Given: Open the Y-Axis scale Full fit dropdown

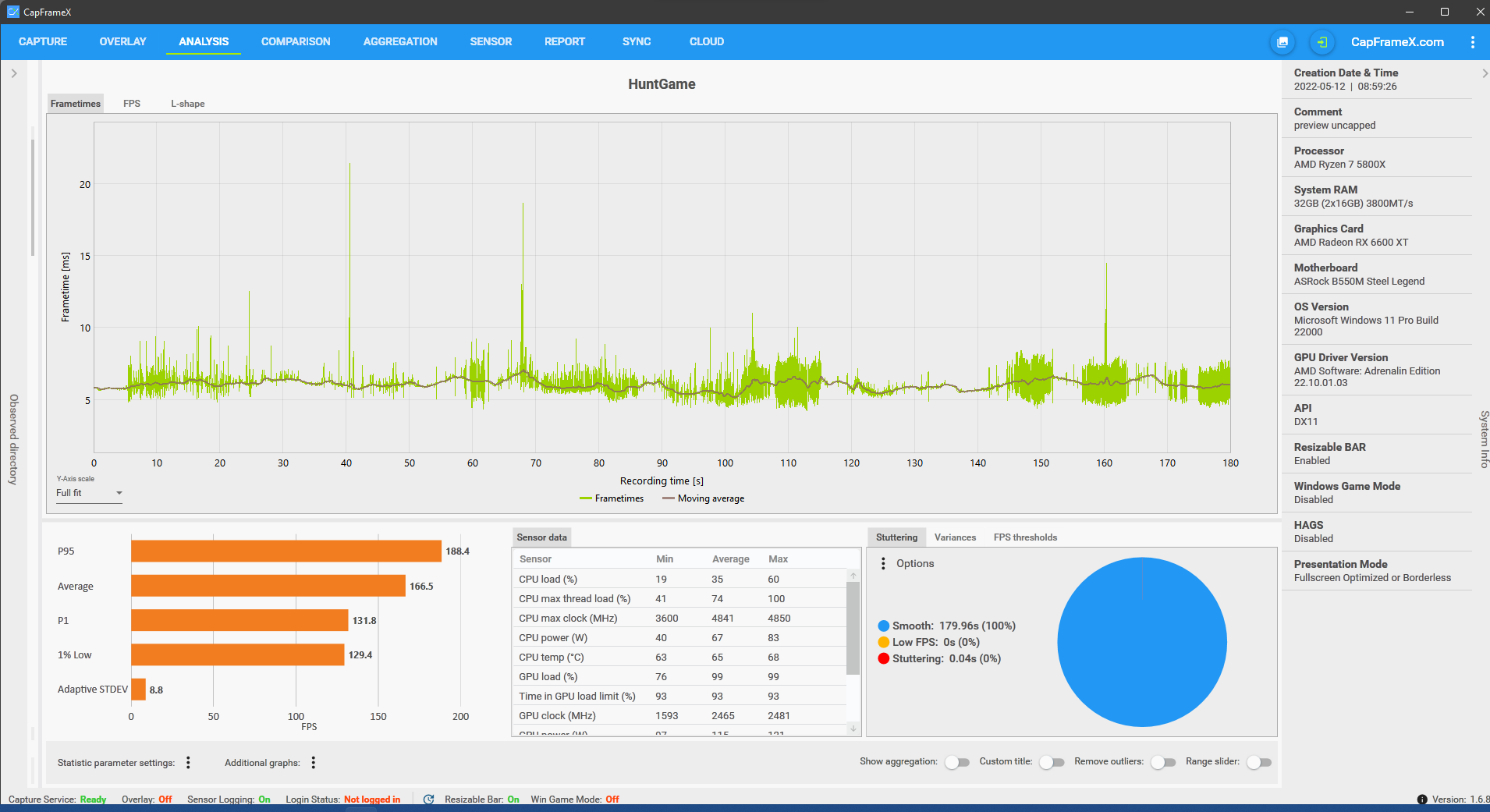Looking at the screenshot, I should 89,493.
